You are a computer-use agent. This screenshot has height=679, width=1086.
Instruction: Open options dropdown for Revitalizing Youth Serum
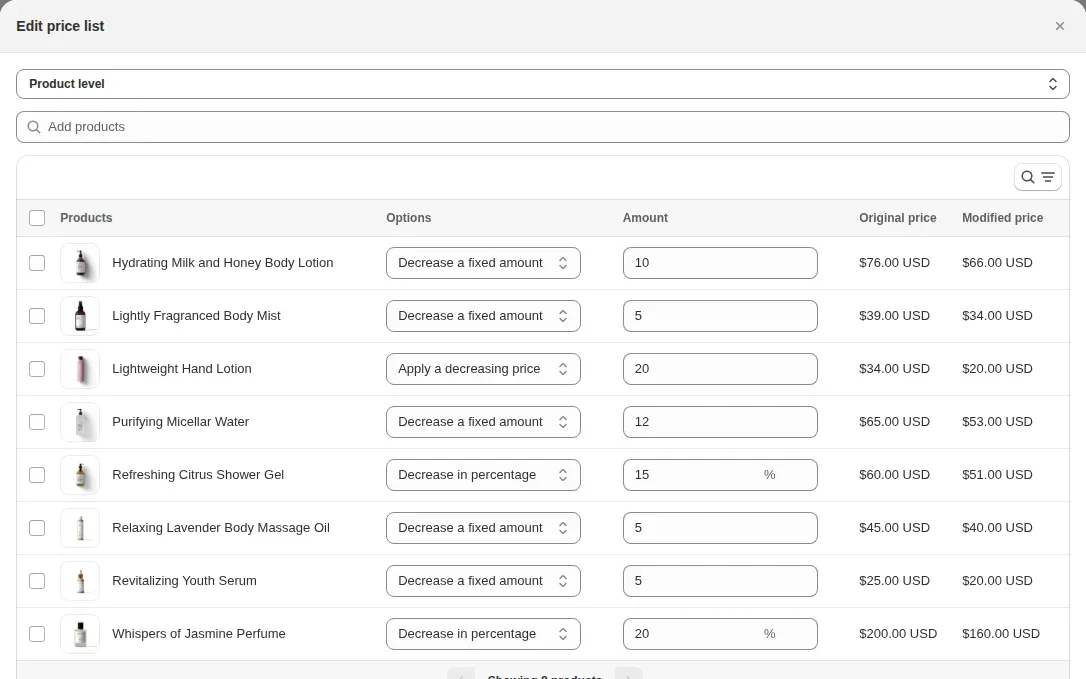tap(483, 581)
